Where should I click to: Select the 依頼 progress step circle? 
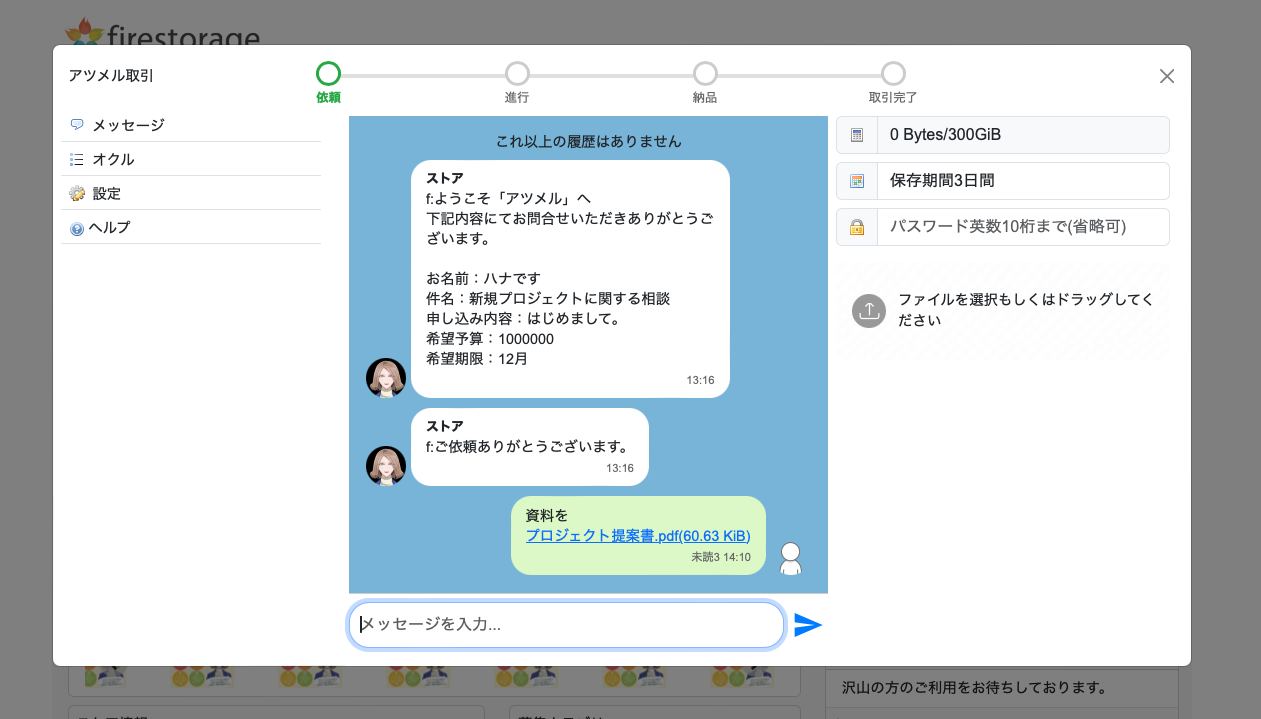tap(328, 73)
